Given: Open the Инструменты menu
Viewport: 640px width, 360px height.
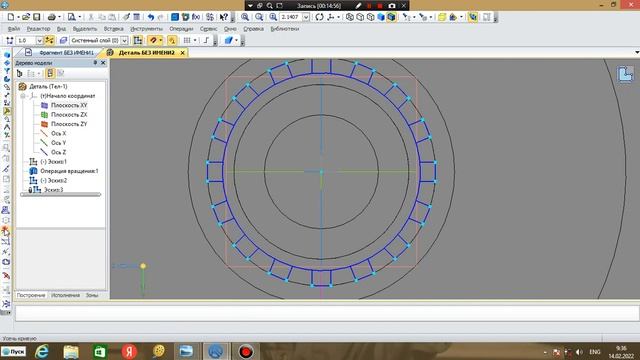Looking at the screenshot, I should [146, 29].
